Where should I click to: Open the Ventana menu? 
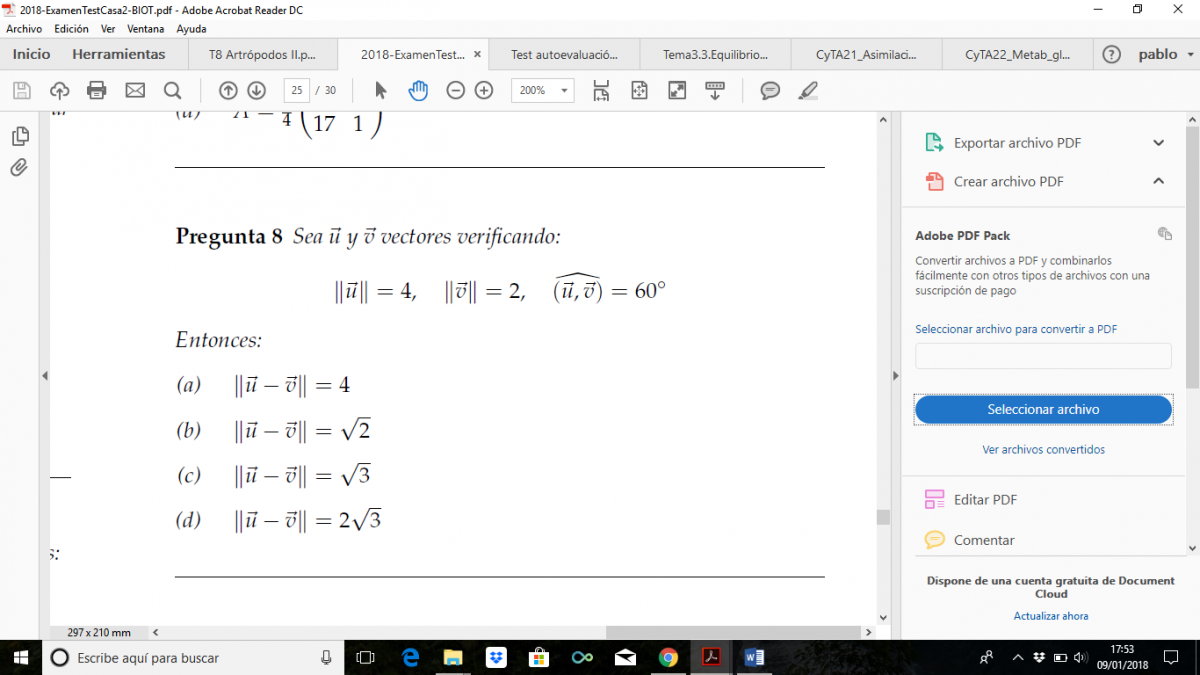pyautogui.click(x=146, y=29)
